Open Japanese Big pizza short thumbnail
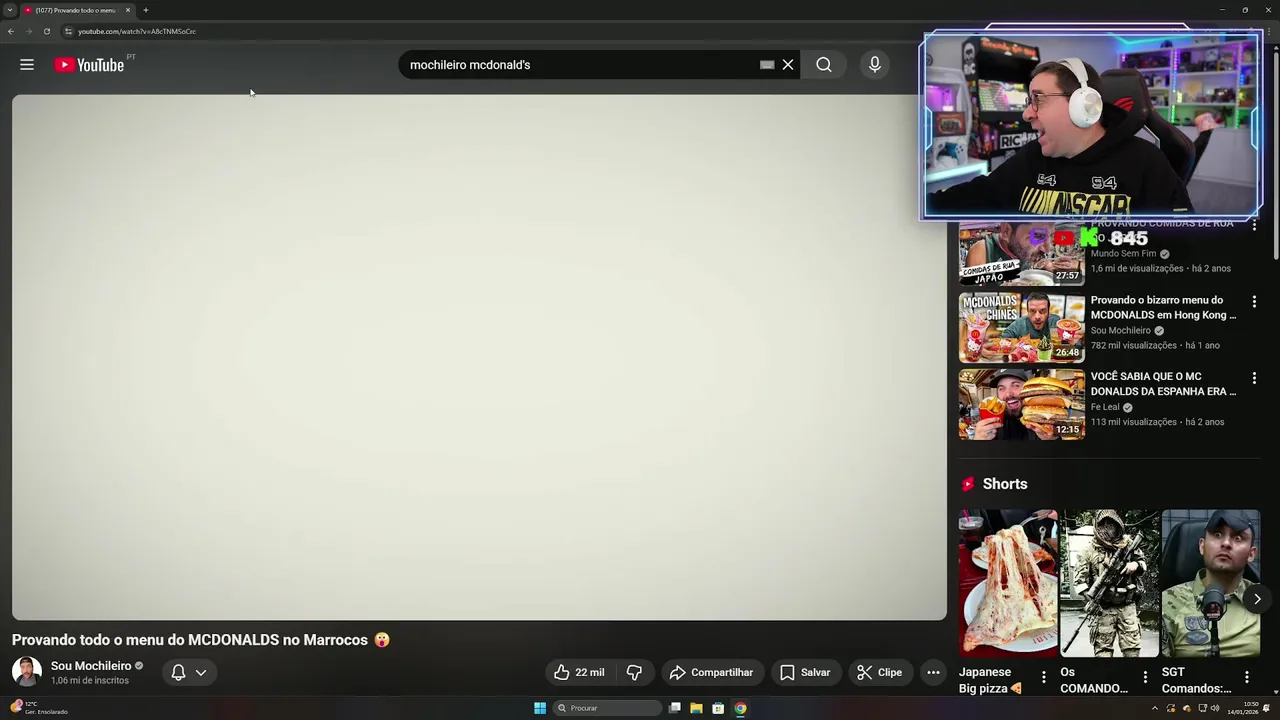This screenshot has height=720, width=1280. 1008,583
